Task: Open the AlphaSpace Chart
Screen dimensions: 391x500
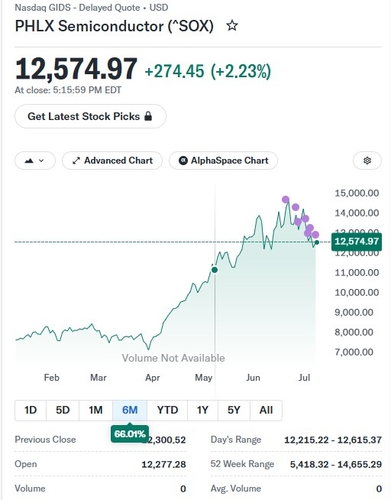Action: pyautogui.click(x=223, y=161)
